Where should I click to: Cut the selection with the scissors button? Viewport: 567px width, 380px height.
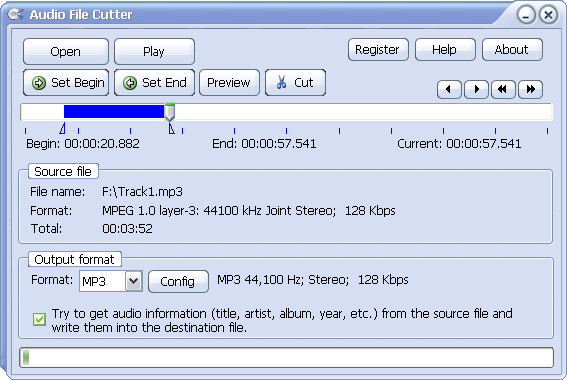coord(295,82)
